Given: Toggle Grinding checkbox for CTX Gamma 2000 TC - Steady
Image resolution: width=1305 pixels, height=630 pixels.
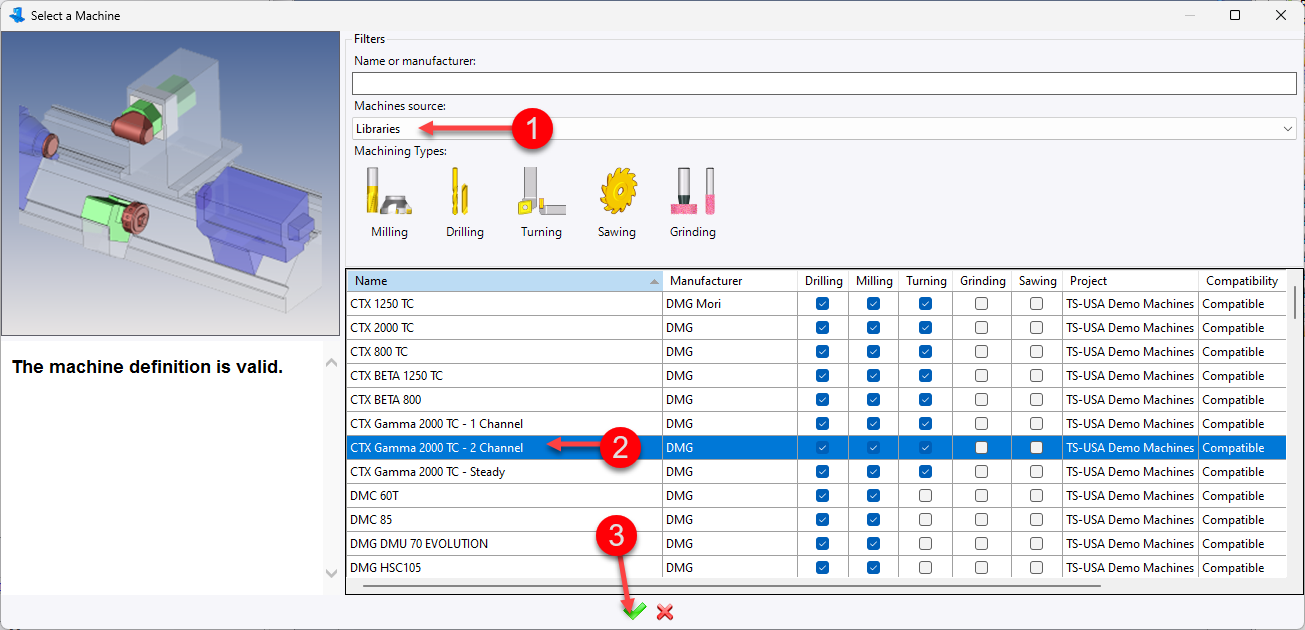Looking at the screenshot, I should coord(981,472).
